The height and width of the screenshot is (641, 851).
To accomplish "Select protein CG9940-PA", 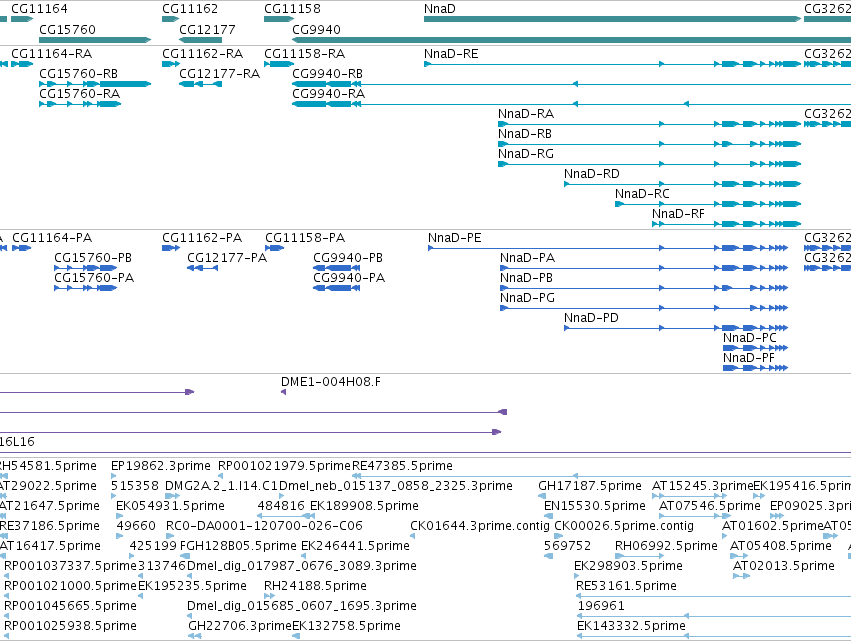I will (x=349, y=278).
